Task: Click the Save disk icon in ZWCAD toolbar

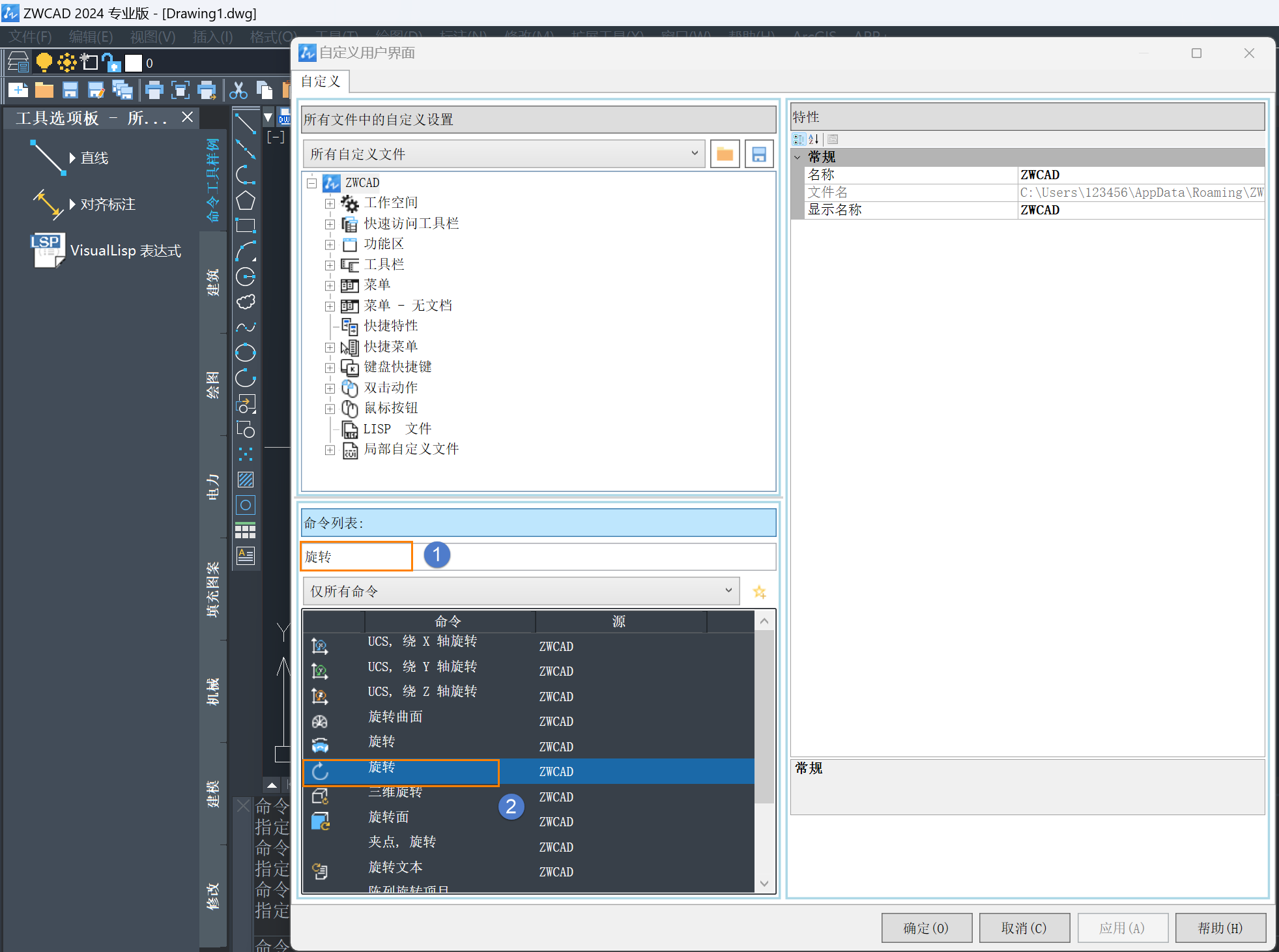Action: click(70, 90)
